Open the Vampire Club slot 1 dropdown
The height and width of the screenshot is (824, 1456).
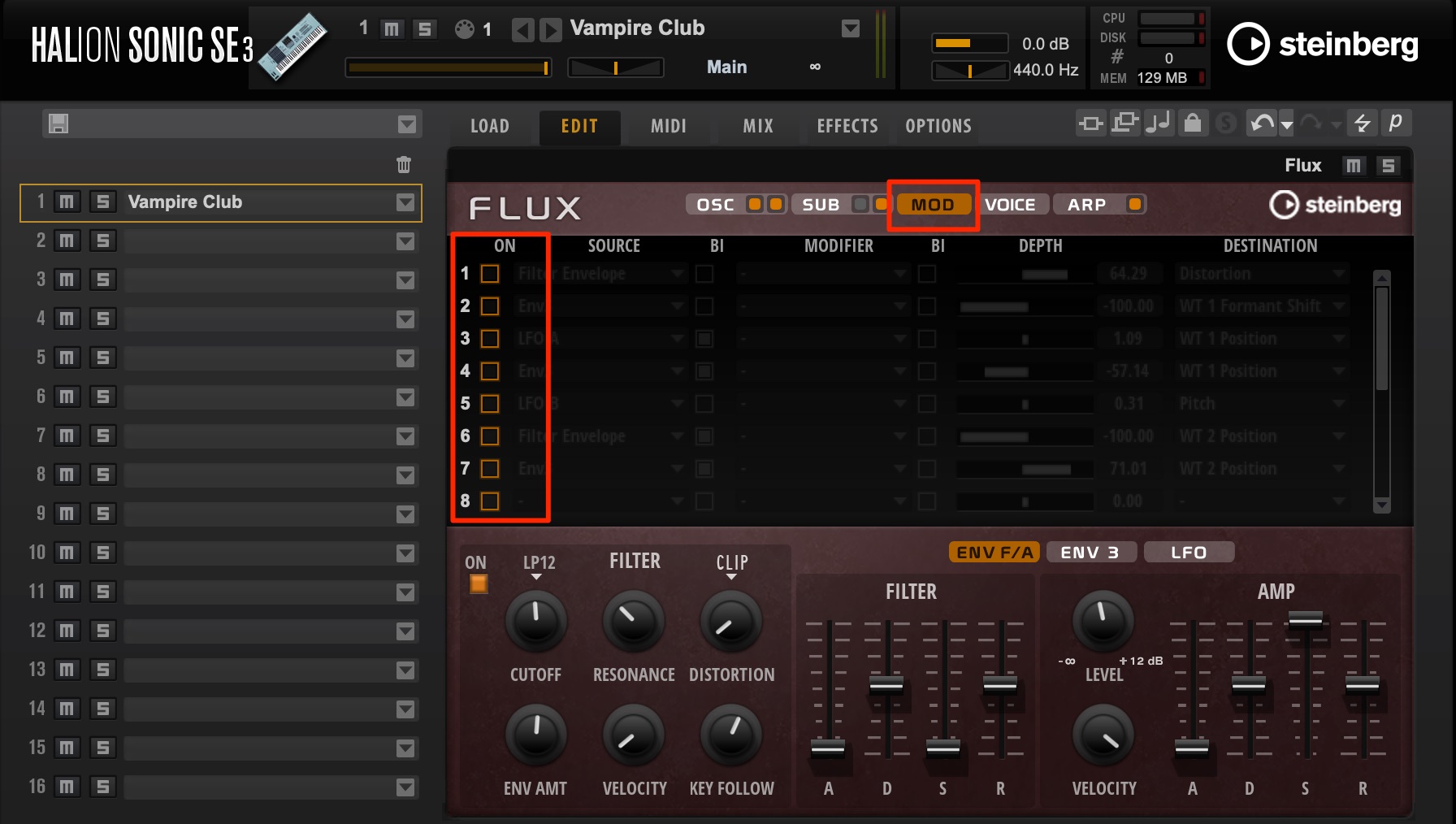click(x=405, y=202)
